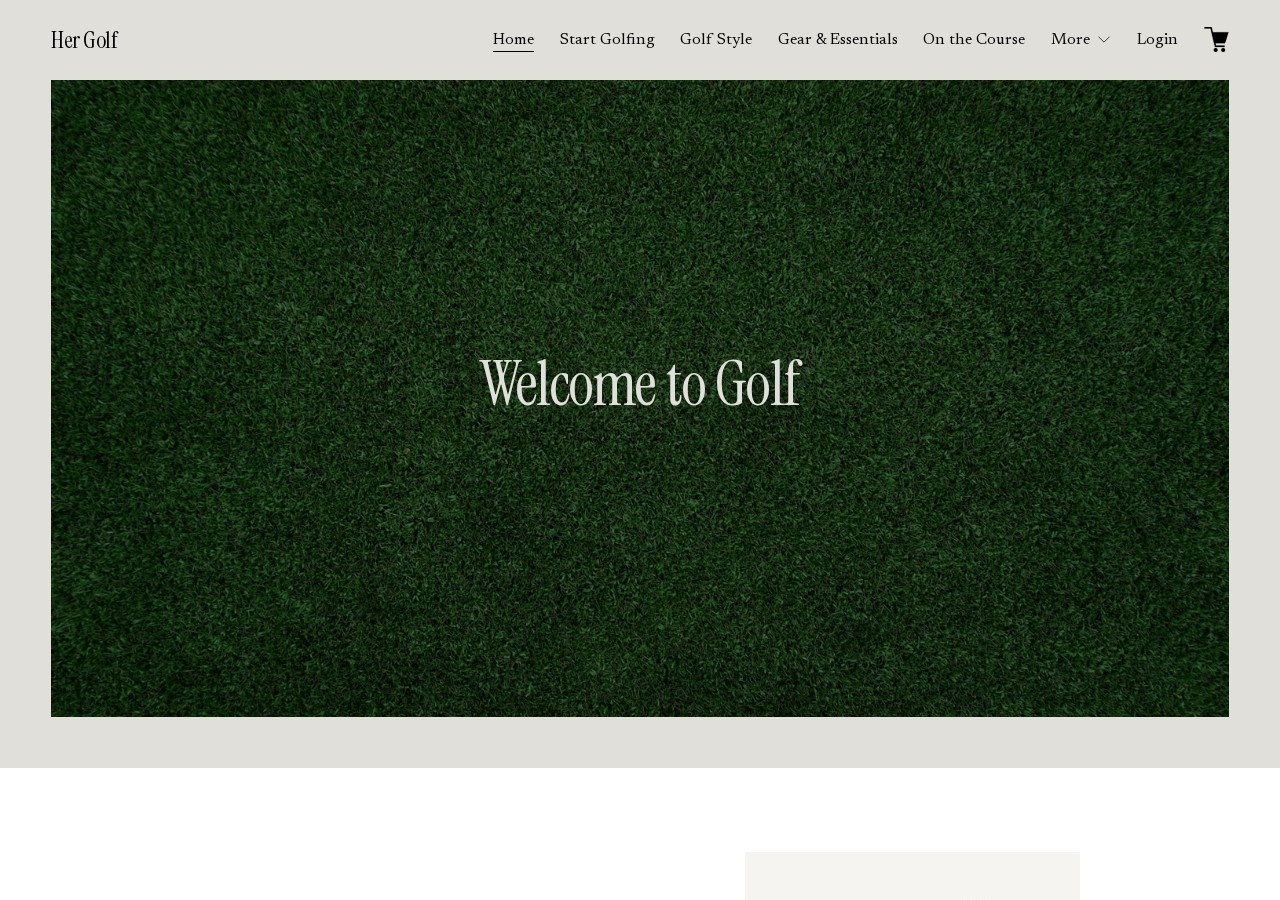Navigate to Golf Style
The image size is (1280, 900).
point(716,40)
